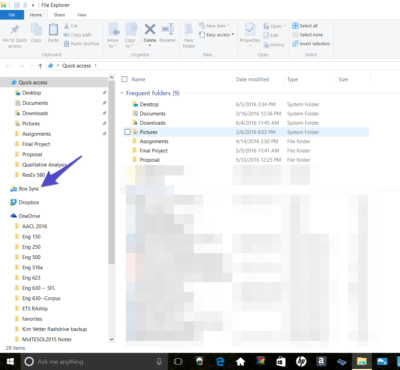Click the HP icon on taskbar
The width and height of the screenshot is (400, 370).
click(x=301, y=362)
